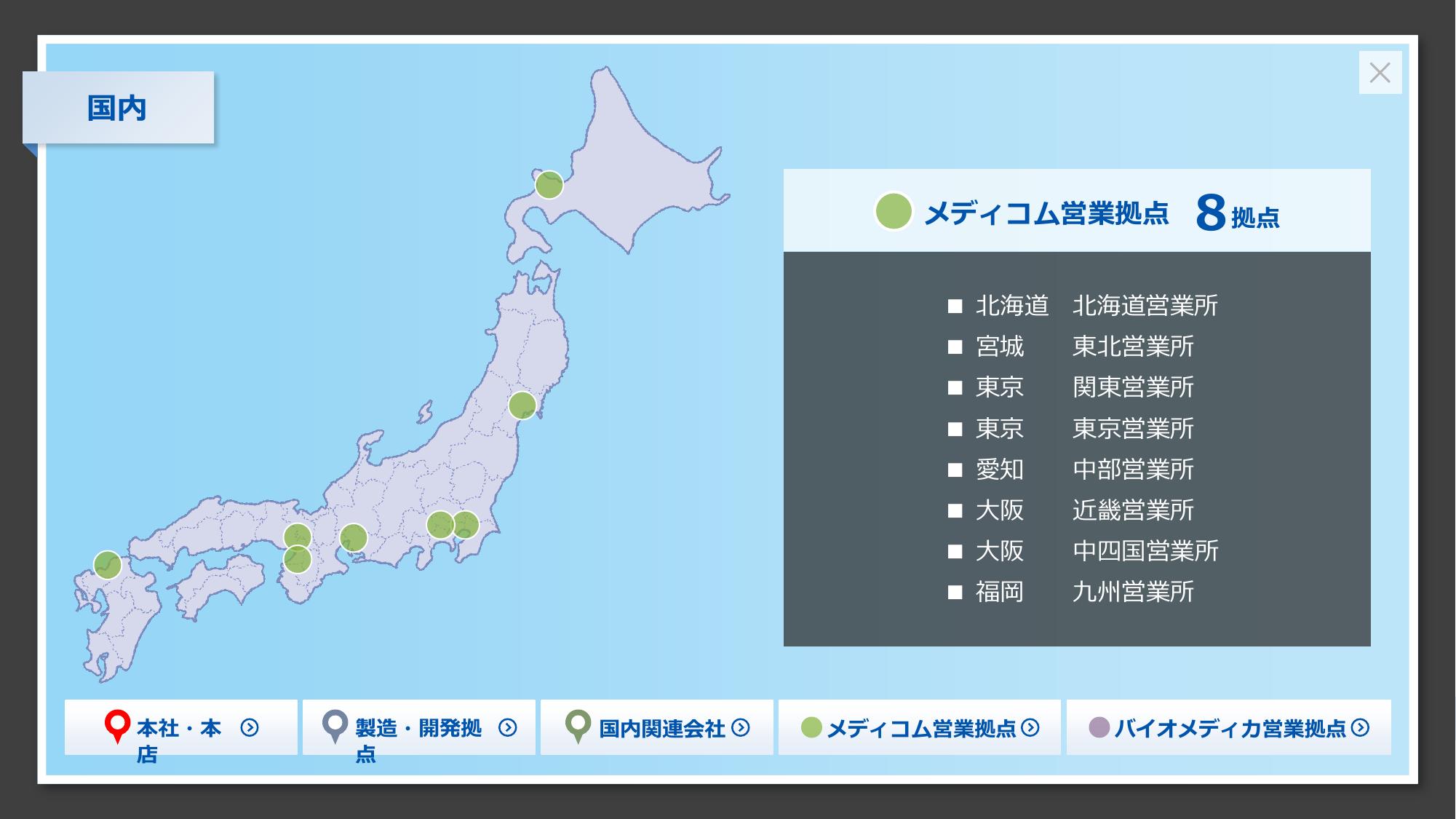Show バイオメディカ営業拠点 locations
The height and width of the screenshot is (819, 1456).
point(1228,727)
